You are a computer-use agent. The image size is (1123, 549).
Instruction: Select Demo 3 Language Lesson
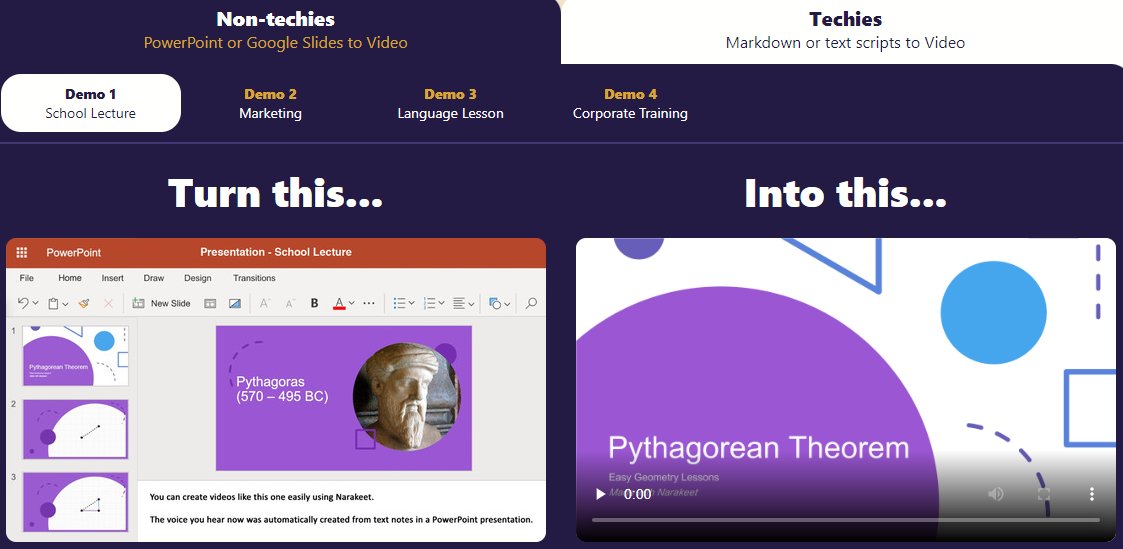[x=450, y=103]
